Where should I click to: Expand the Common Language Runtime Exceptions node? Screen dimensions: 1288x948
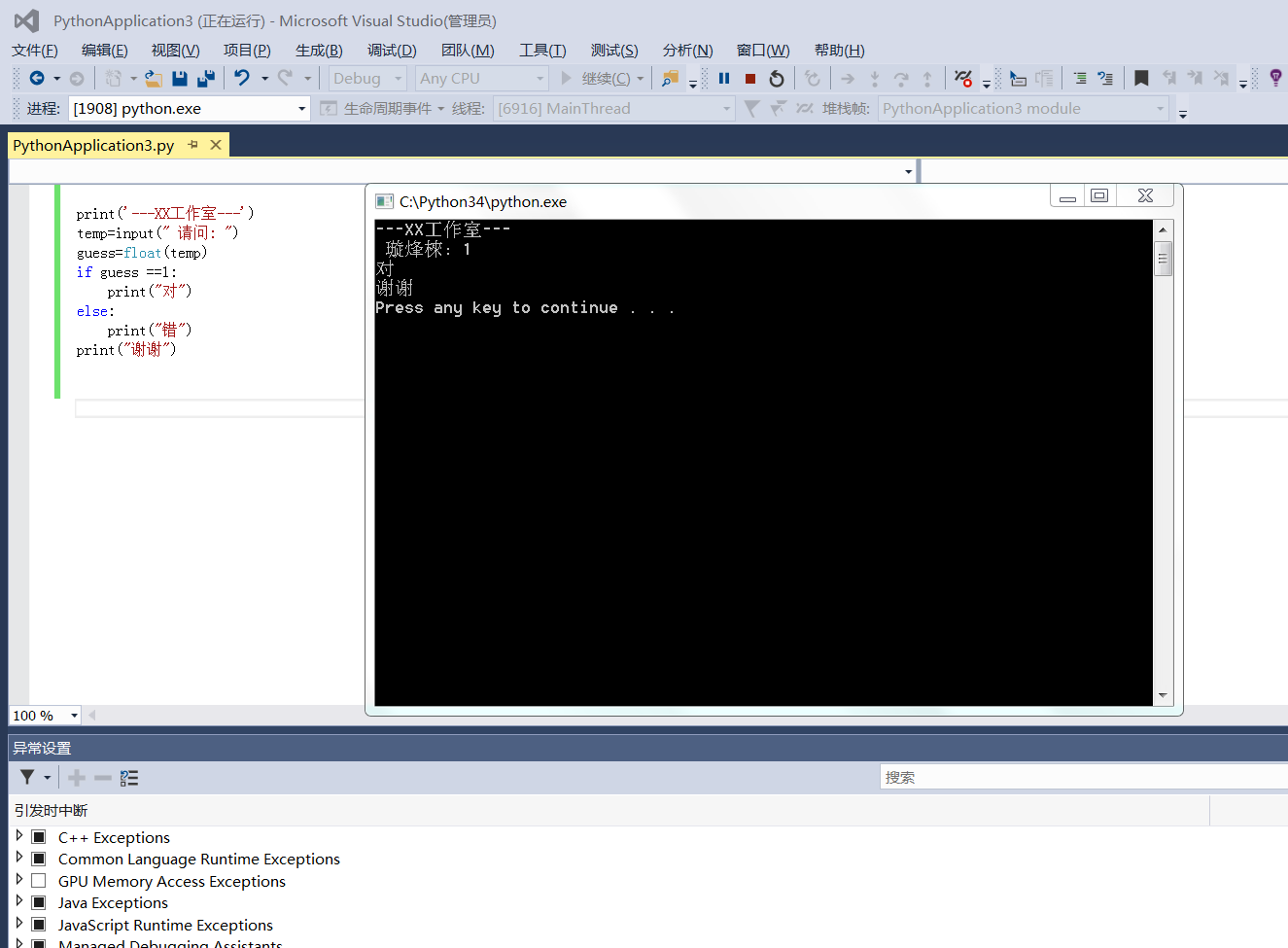click(x=19, y=858)
